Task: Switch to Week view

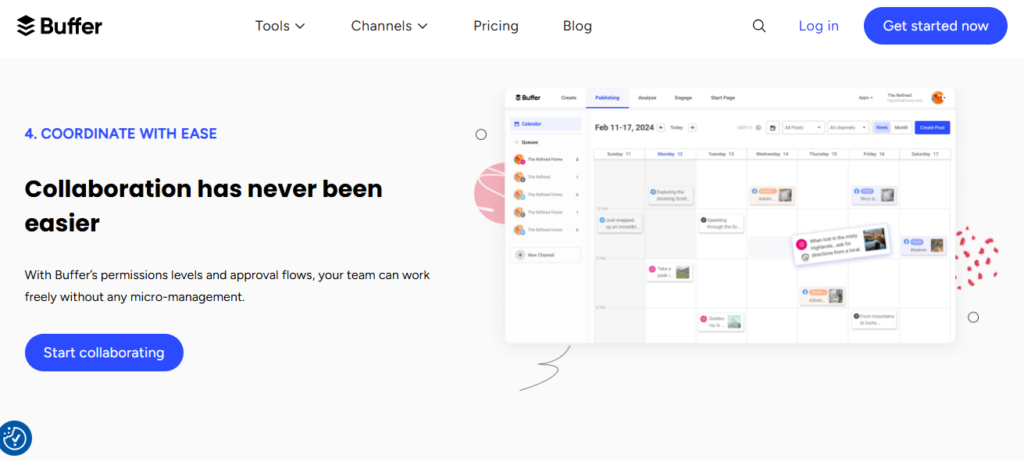Action: (x=882, y=127)
